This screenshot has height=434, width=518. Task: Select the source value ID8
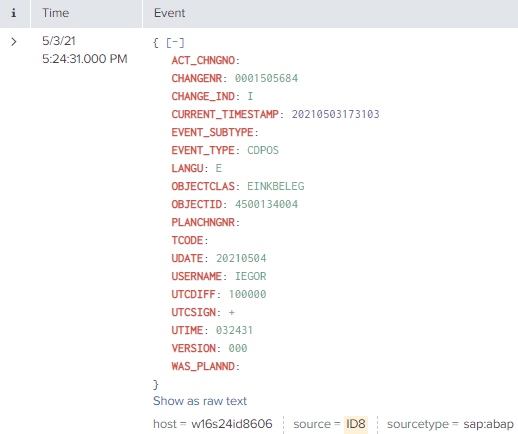point(356,424)
